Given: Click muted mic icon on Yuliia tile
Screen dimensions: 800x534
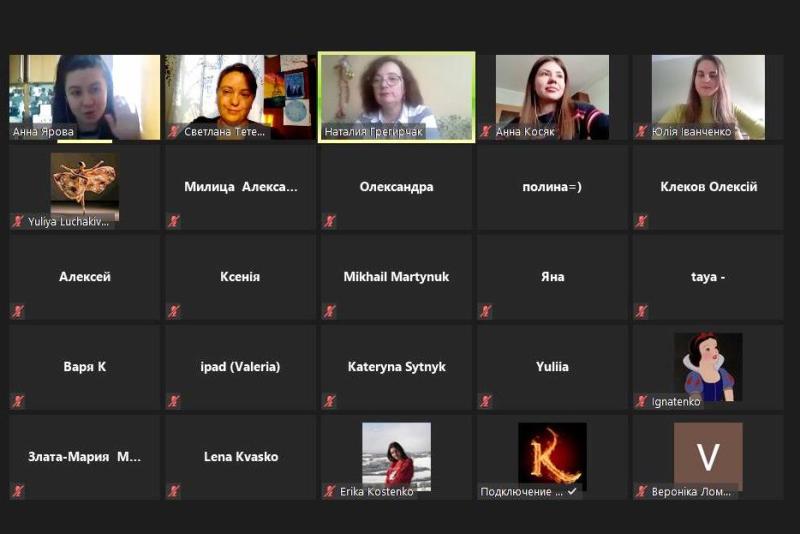Looking at the screenshot, I should coord(485,401).
